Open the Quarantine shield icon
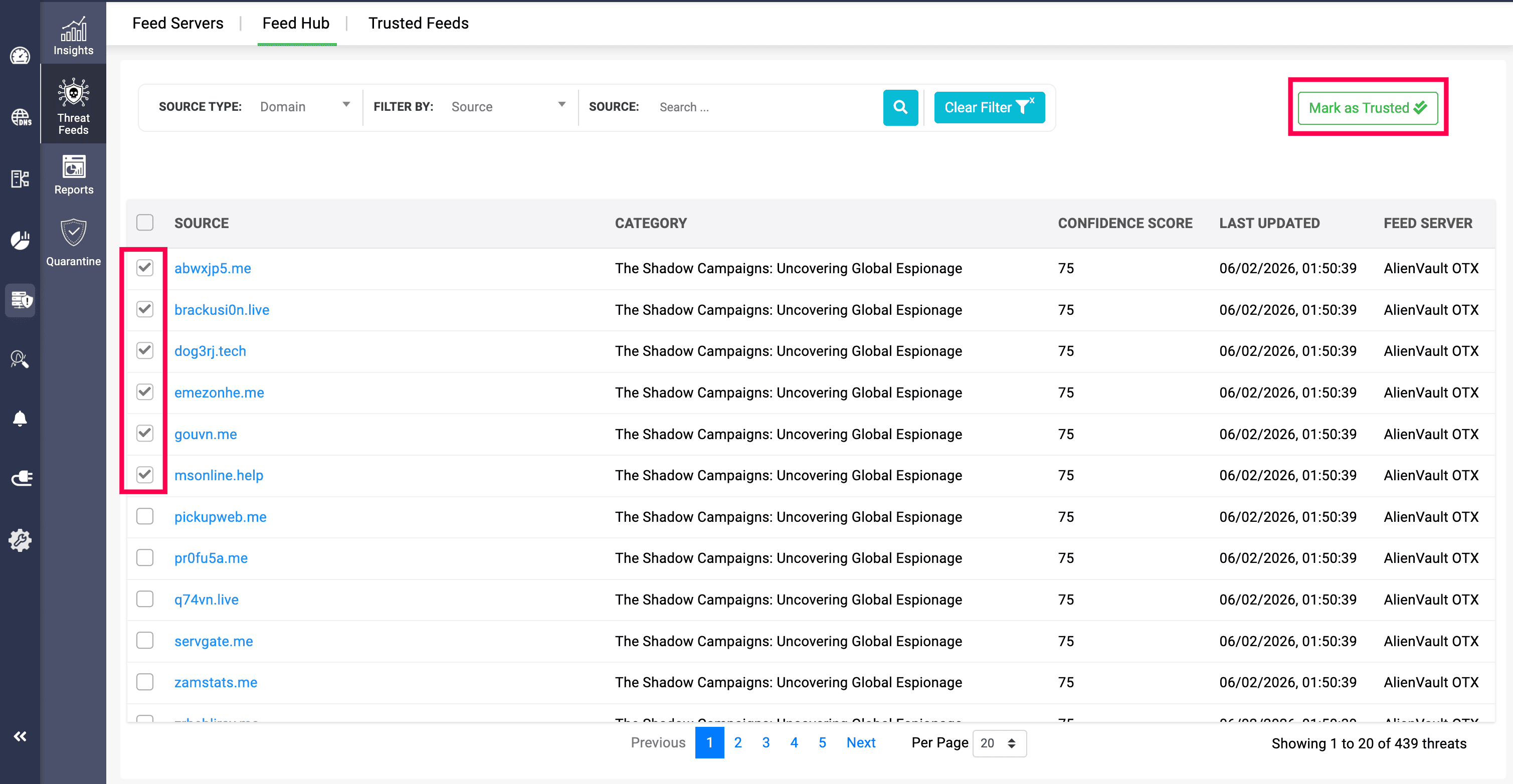The height and width of the screenshot is (784, 1513). tap(73, 233)
